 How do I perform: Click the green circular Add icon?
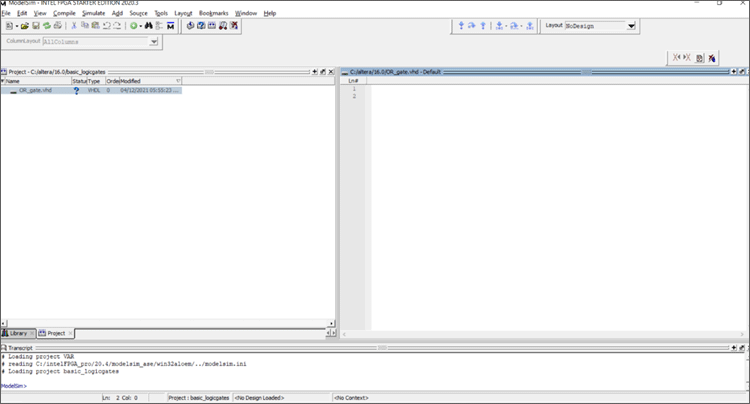[x=133, y=26]
